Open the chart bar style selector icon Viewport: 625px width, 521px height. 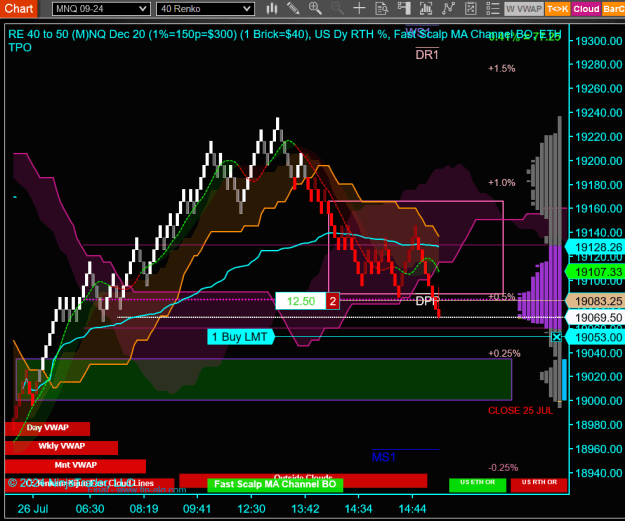pyautogui.click(x=272, y=8)
